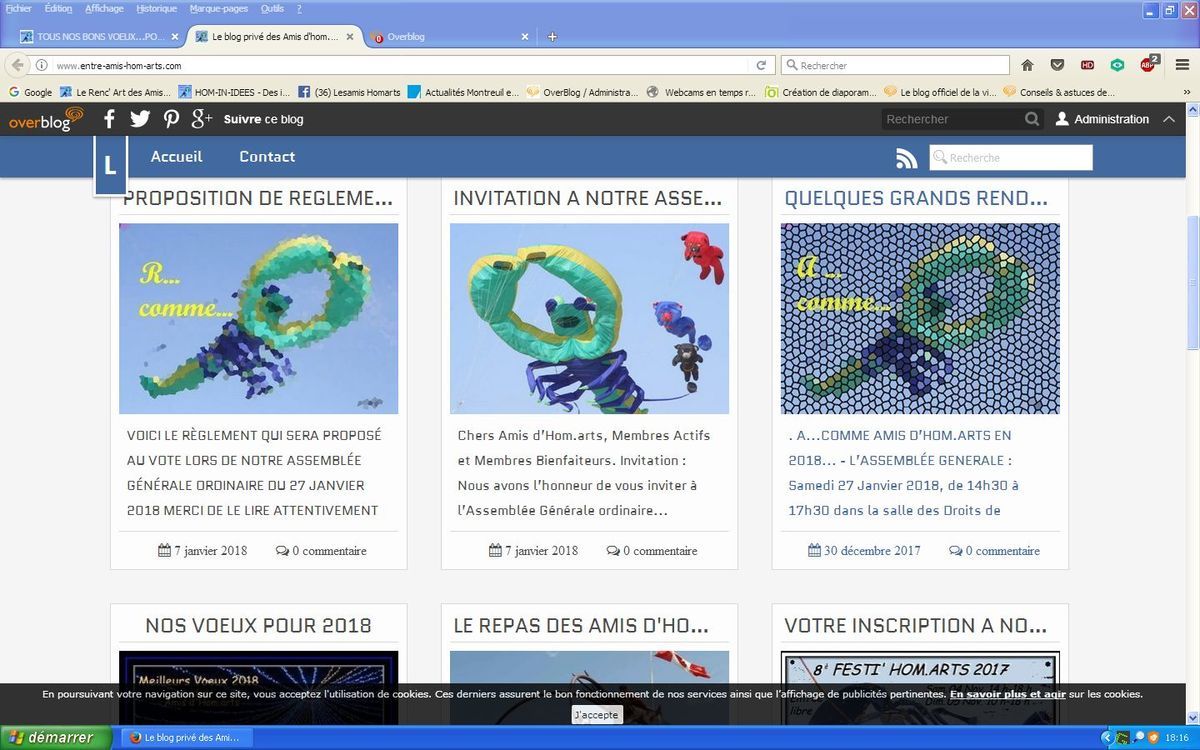Viewport: 1200px width, 750px height.
Task: Share blog on Twitter icon
Action: (140, 119)
